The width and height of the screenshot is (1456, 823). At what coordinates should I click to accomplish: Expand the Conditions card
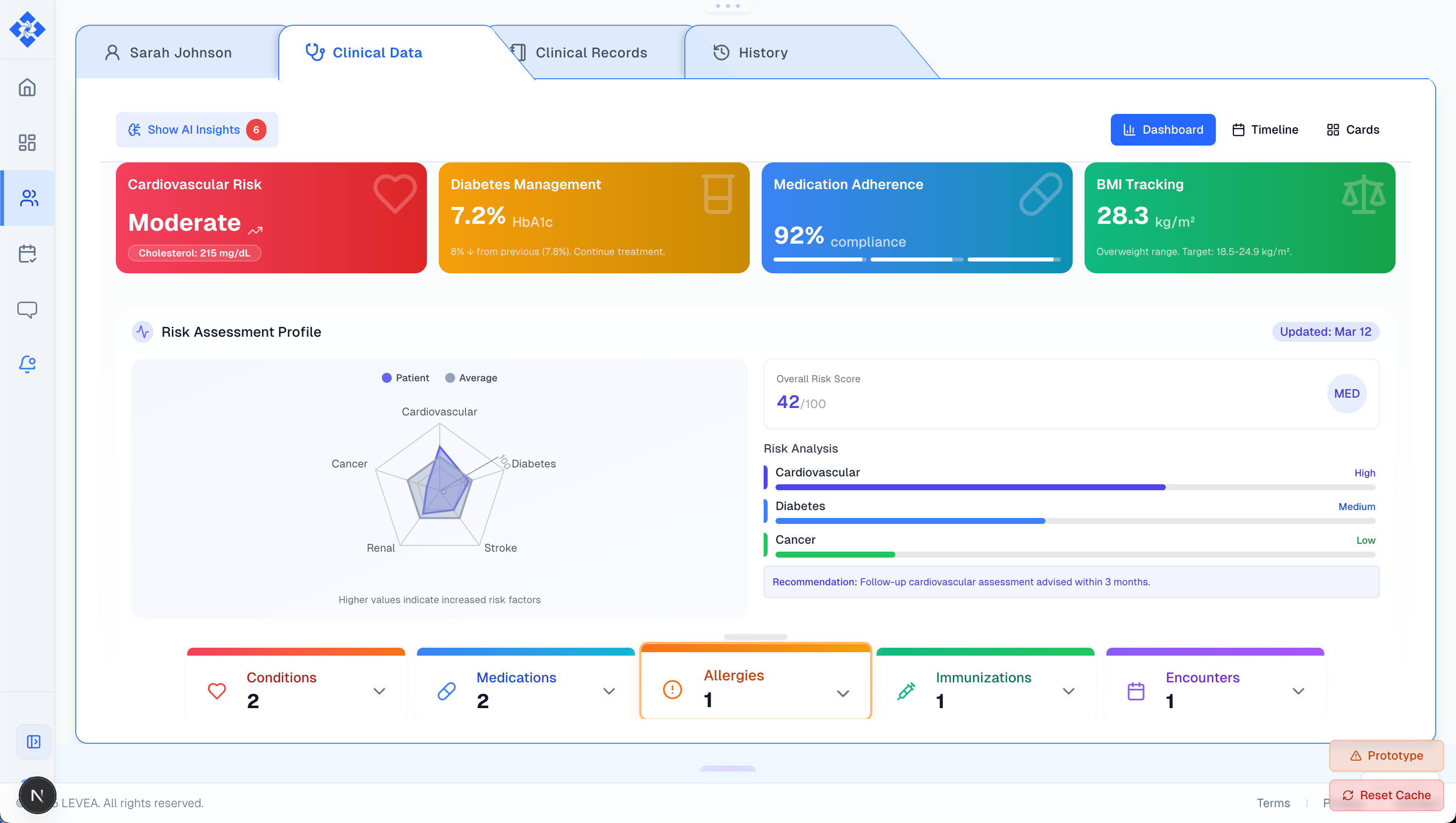coord(379,691)
